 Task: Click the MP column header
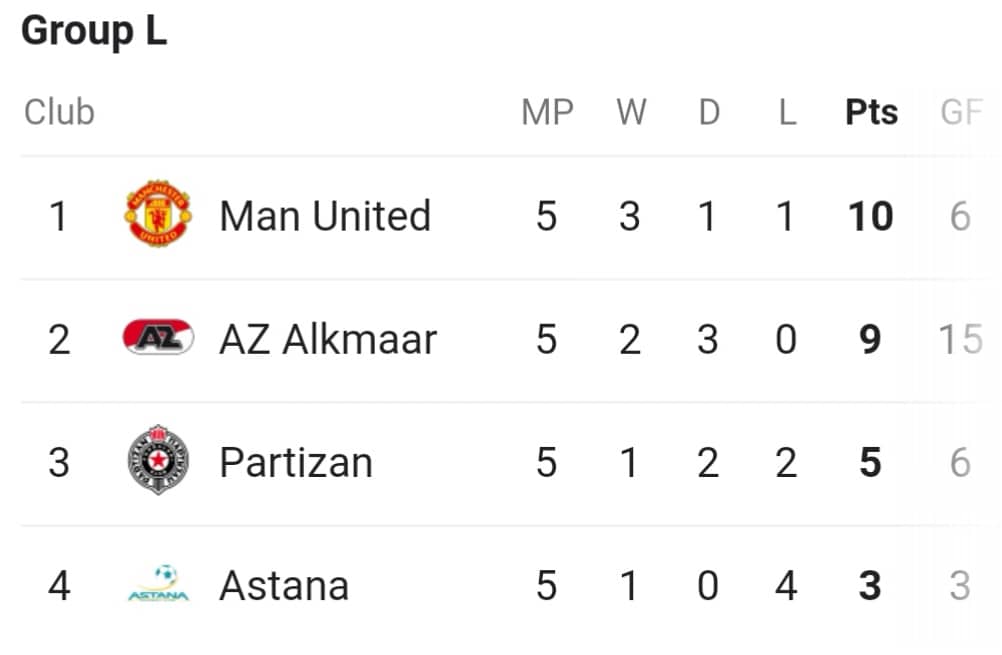547,112
